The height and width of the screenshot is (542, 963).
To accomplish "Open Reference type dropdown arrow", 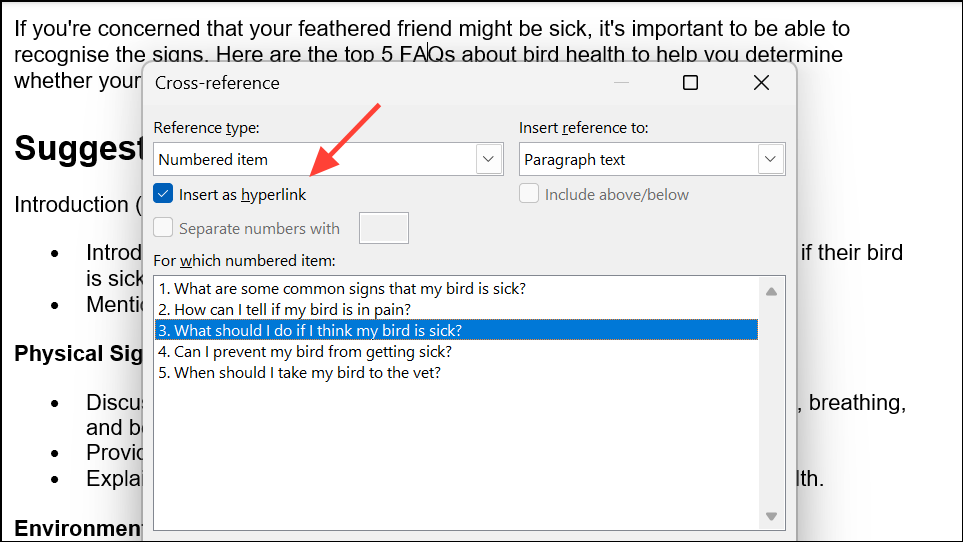I will point(488,159).
